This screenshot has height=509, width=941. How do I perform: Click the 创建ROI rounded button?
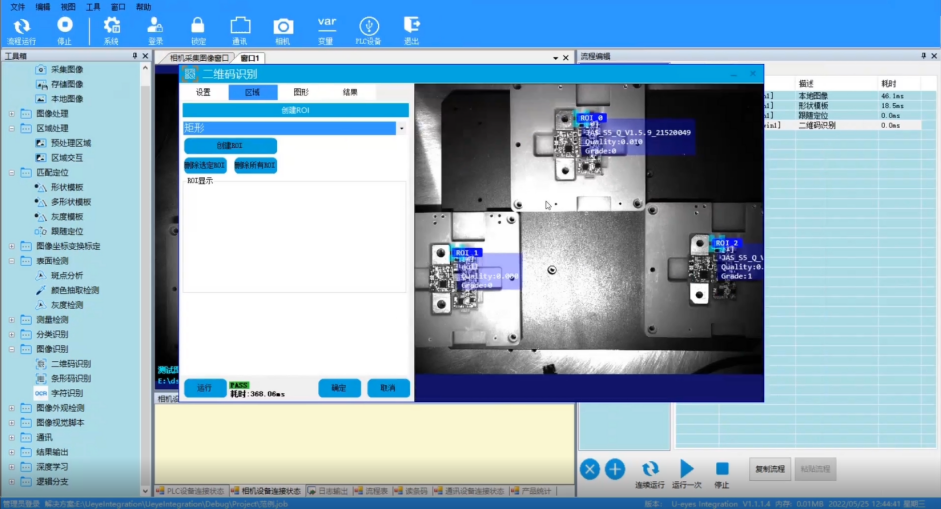coord(230,146)
